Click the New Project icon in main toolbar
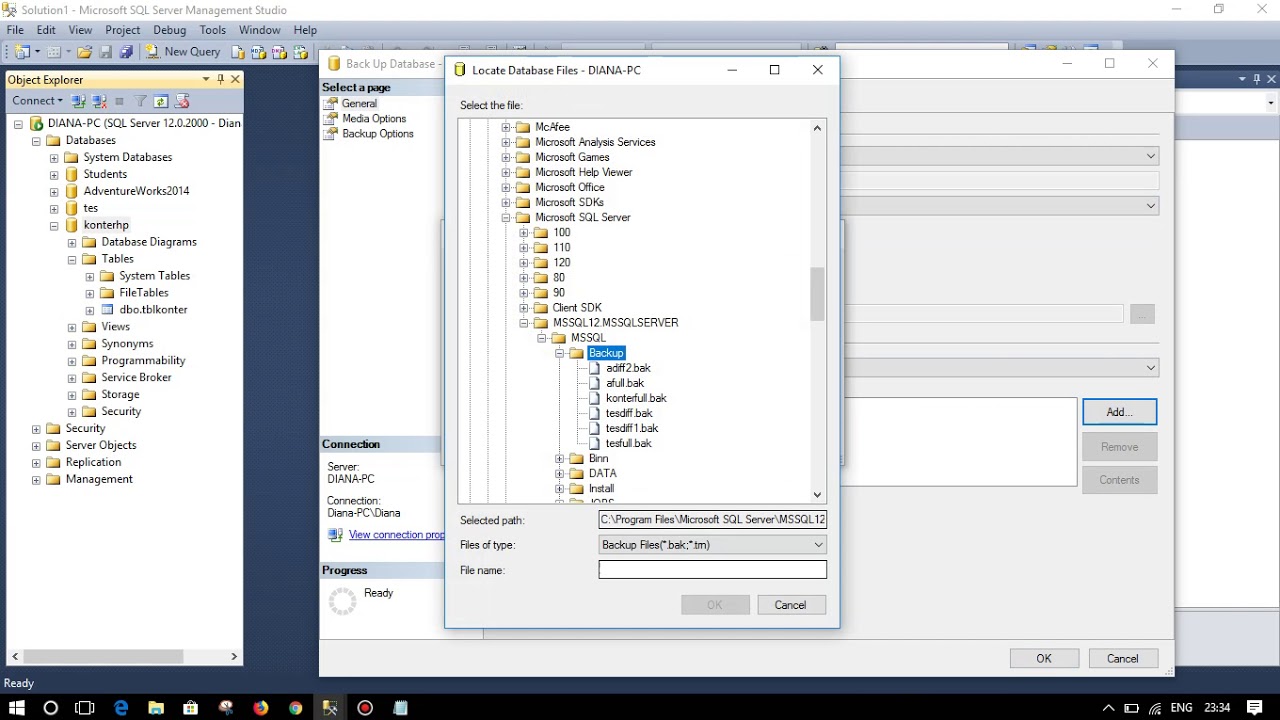The width and height of the screenshot is (1280, 720). pyautogui.click(x=21, y=52)
